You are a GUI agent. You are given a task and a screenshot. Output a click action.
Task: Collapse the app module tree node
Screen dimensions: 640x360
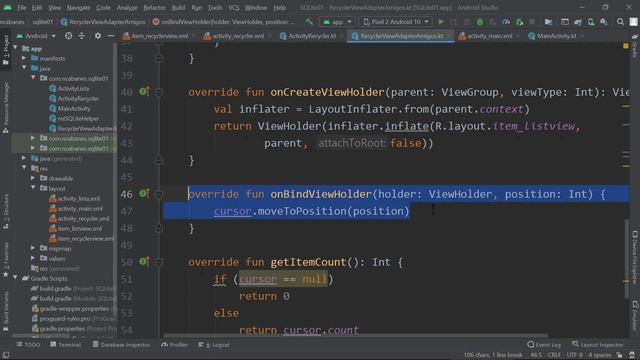(x=16, y=48)
